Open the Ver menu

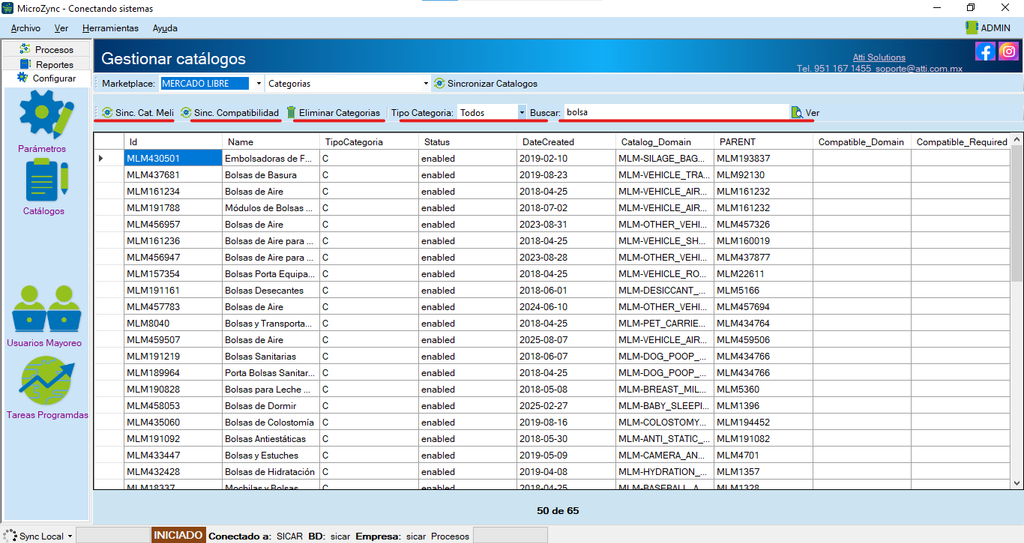coord(61,28)
